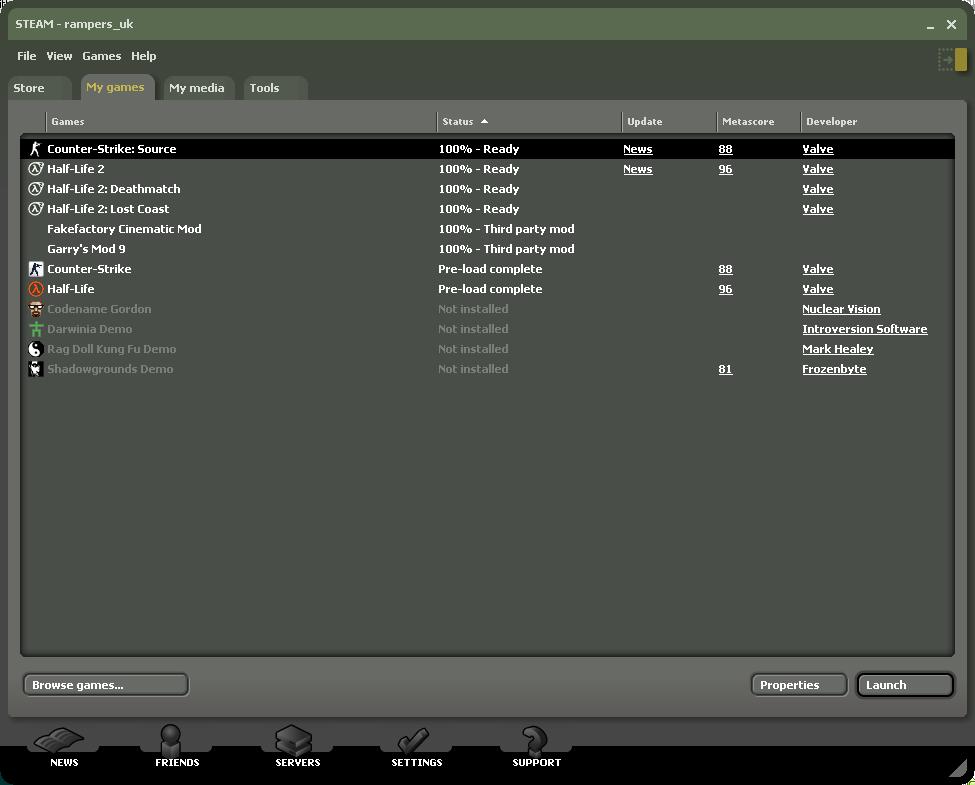The height and width of the screenshot is (785, 975).
Task: Open the Settings checkmark icon
Action: [x=414, y=741]
